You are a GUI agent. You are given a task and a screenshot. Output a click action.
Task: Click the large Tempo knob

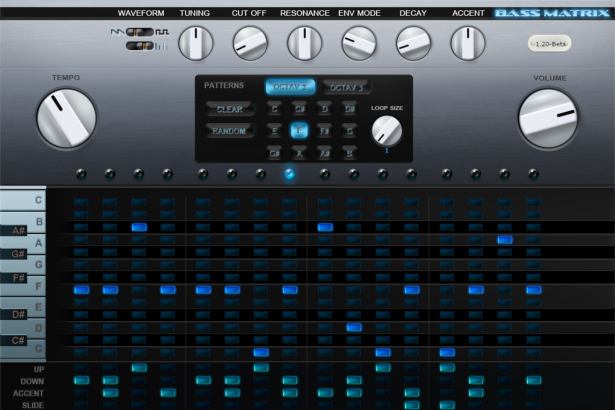66,118
